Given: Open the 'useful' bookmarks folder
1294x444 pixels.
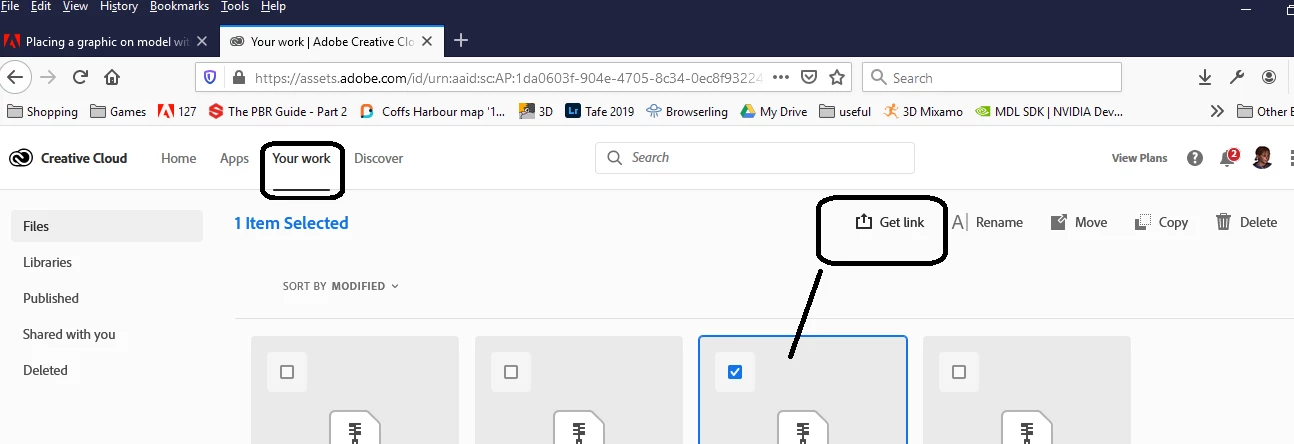Looking at the screenshot, I should pyautogui.click(x=845, y=111).
